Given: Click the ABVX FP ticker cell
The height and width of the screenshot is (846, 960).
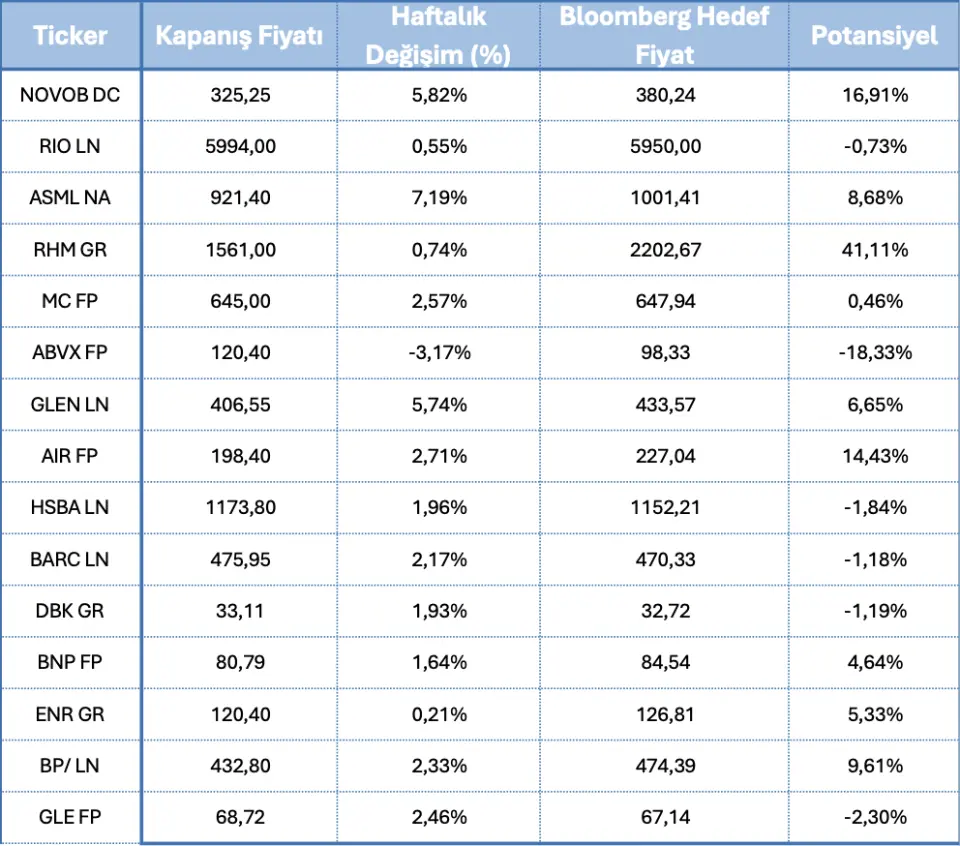Looking at the screenshot, I should pos(70,353).
